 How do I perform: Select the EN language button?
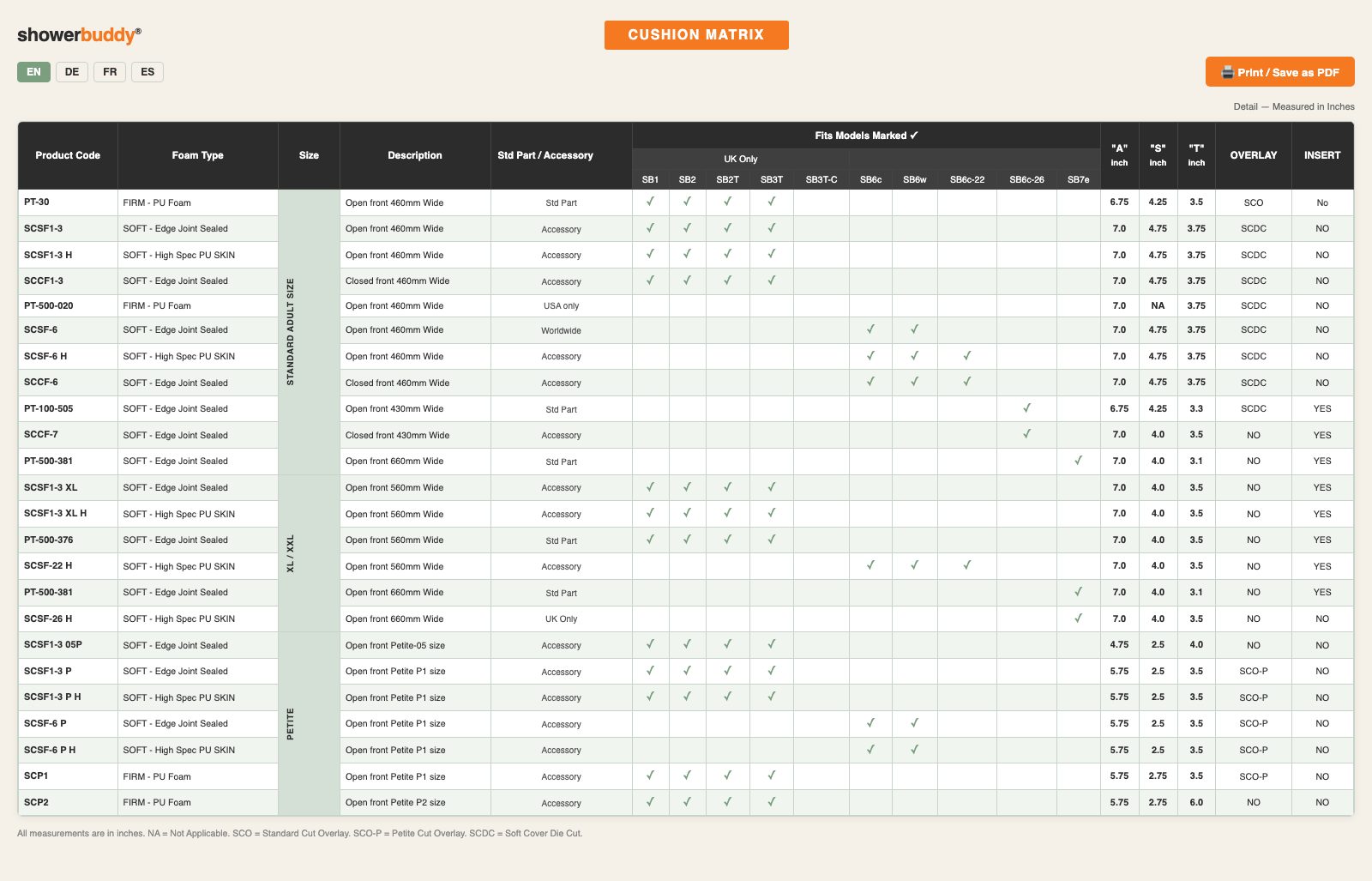[x=33, y=72]
